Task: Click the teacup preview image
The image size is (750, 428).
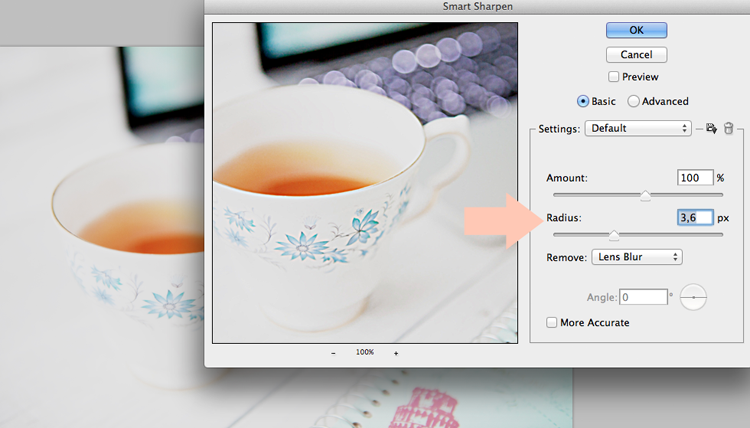Action: tap(365, 183)
